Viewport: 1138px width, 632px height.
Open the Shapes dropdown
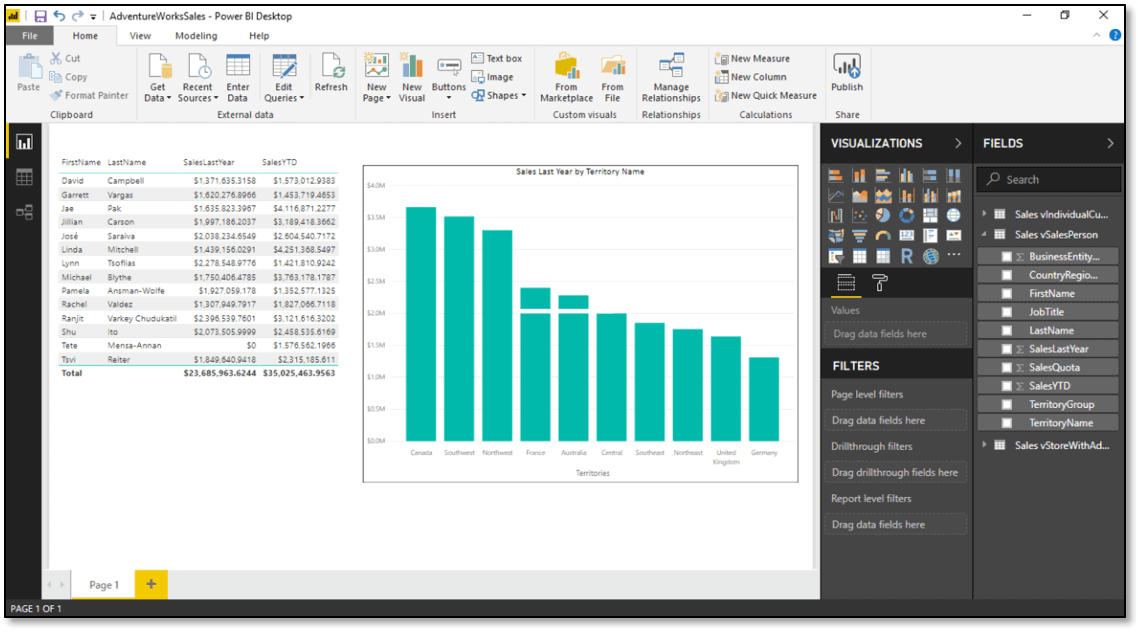[499, 95]
